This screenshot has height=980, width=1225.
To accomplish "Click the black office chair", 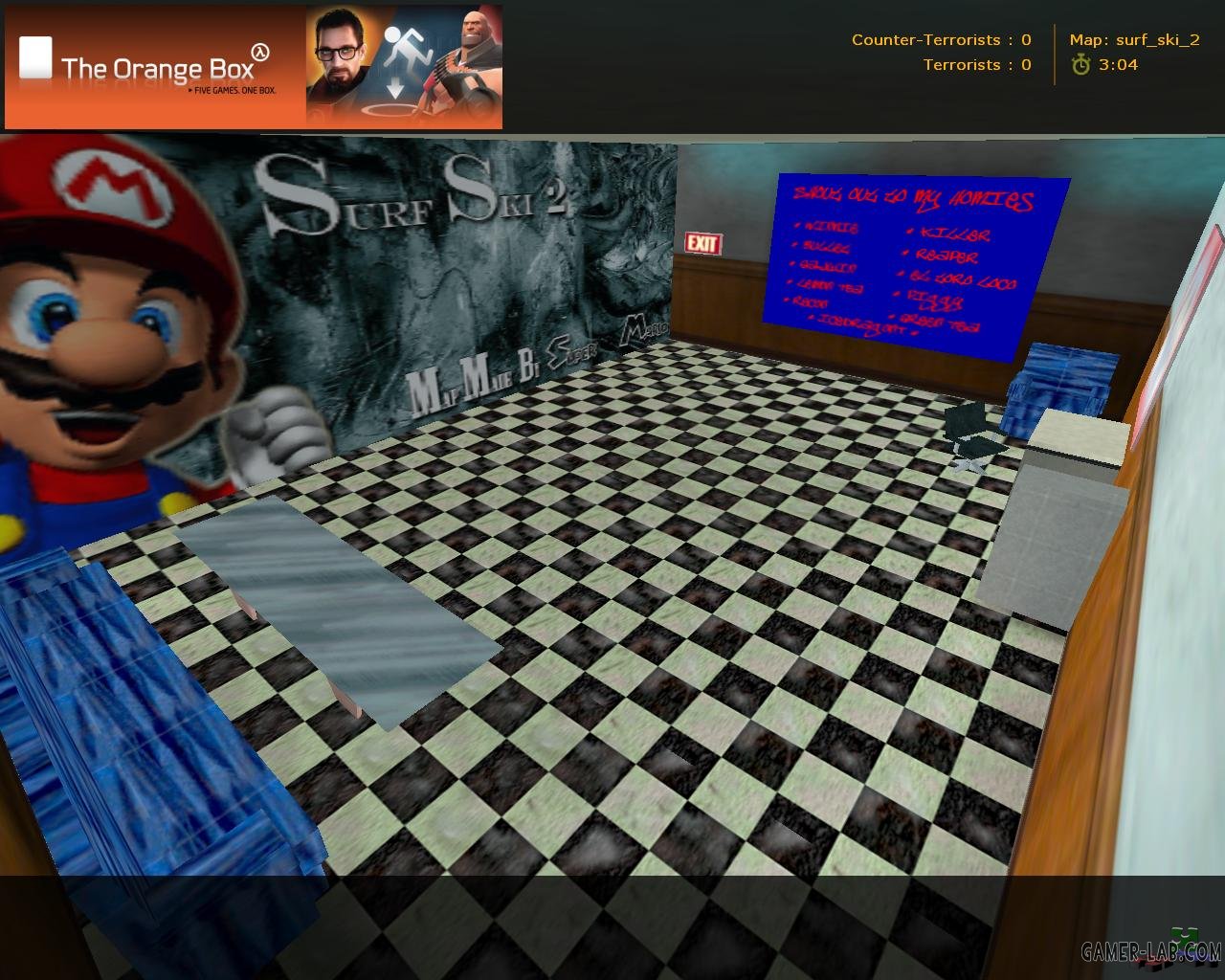I will (975, 434).
